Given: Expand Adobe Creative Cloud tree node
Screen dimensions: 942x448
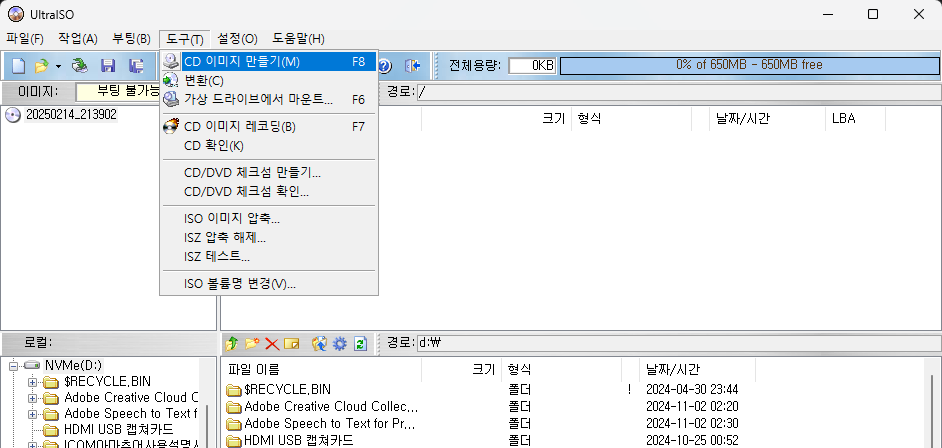Looking at the screenshot, I should coord(33,398).
